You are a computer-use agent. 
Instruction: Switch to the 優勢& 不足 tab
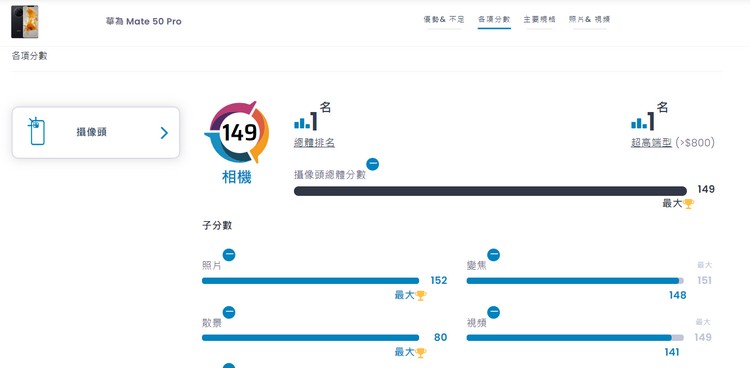[x=444, y=20]
